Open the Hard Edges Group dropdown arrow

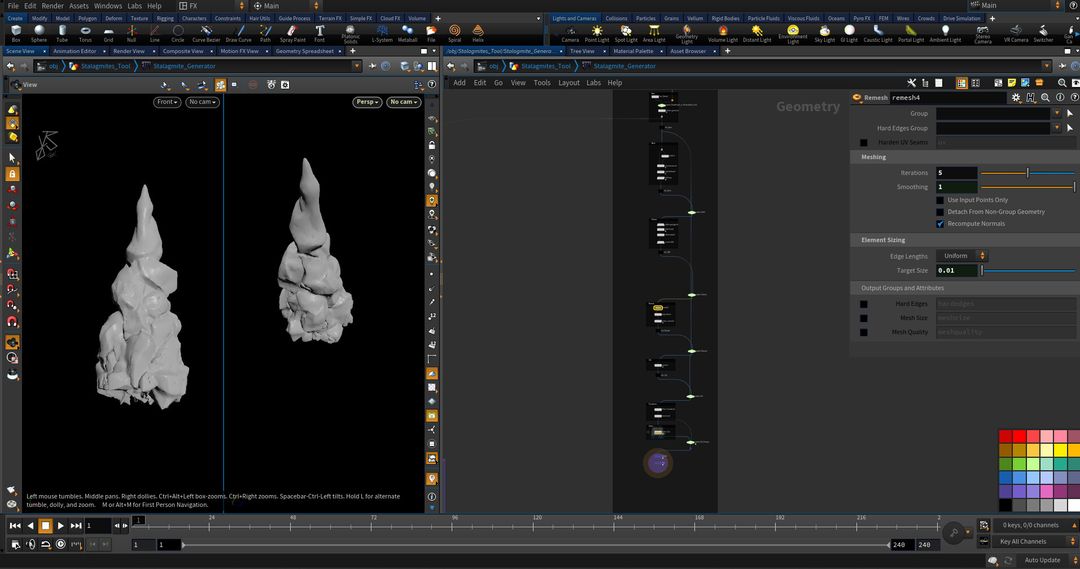[x=1057, y=128]
